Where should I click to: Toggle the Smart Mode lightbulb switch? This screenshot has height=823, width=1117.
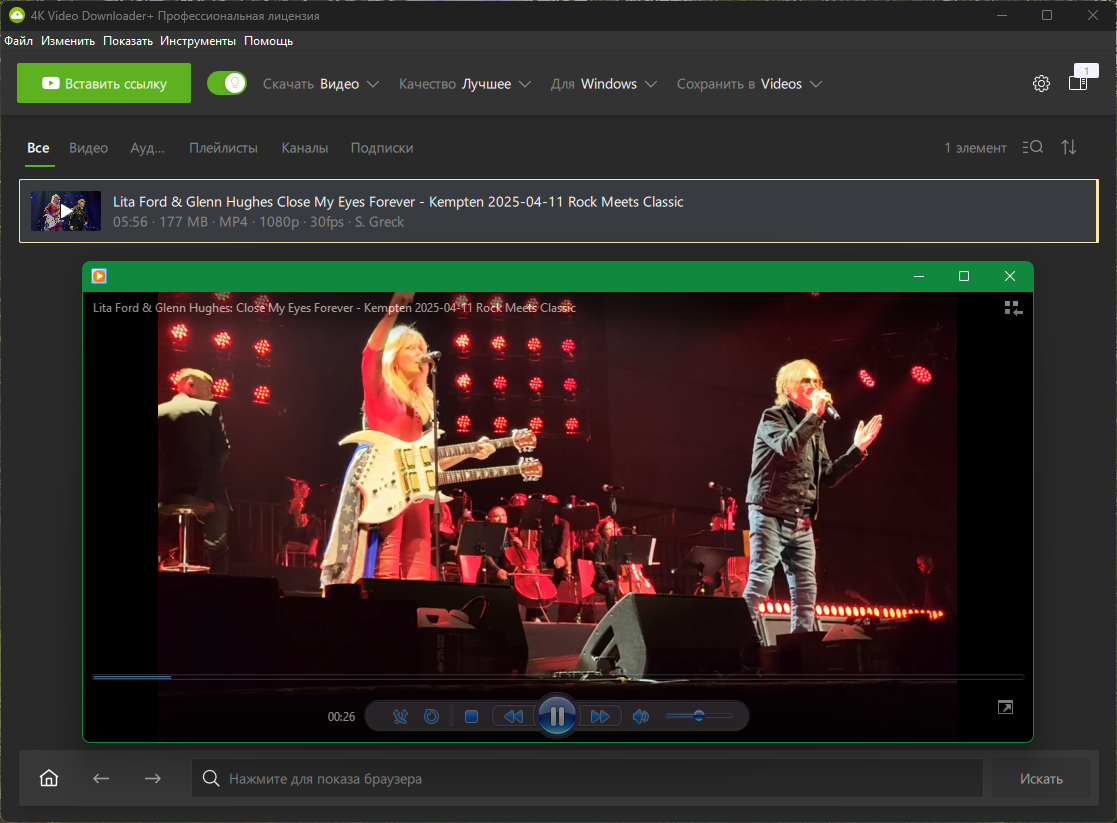[x=227, y=84]
